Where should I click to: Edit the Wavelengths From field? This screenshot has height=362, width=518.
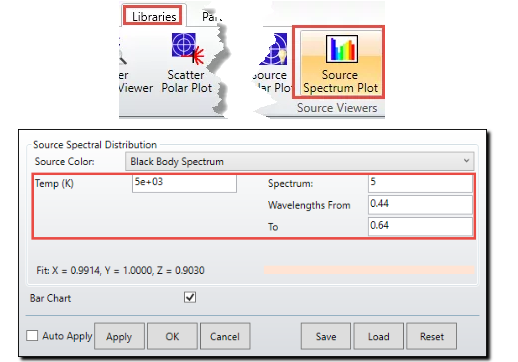(420, 205)
